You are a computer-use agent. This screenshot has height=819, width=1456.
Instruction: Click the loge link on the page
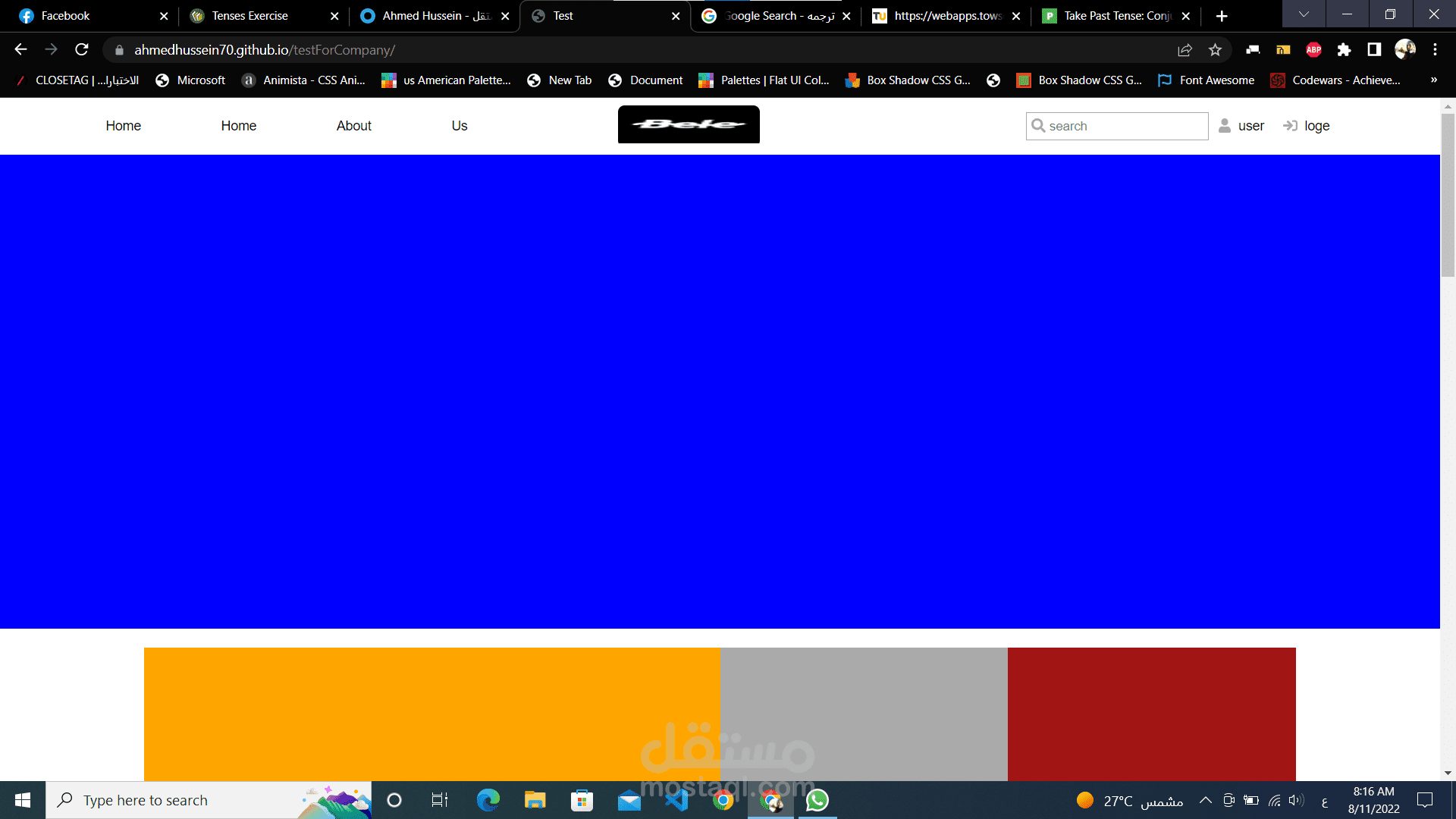click(x=1316, y=126)
